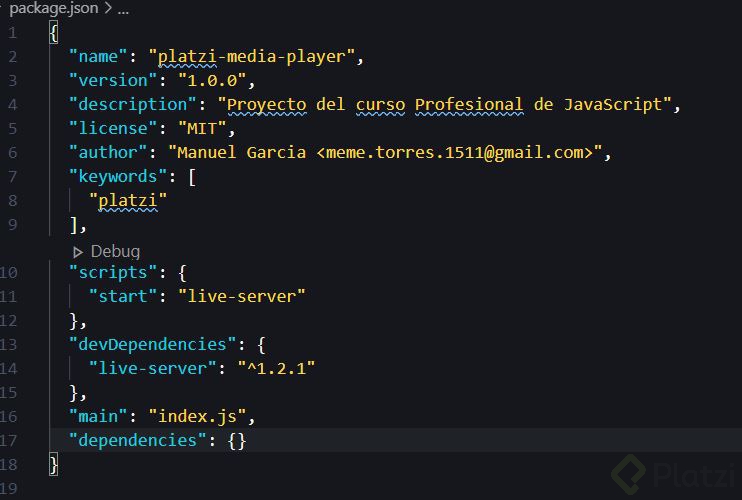Click the "start" script key
The image size is (742, 500).
coord(123,297)
